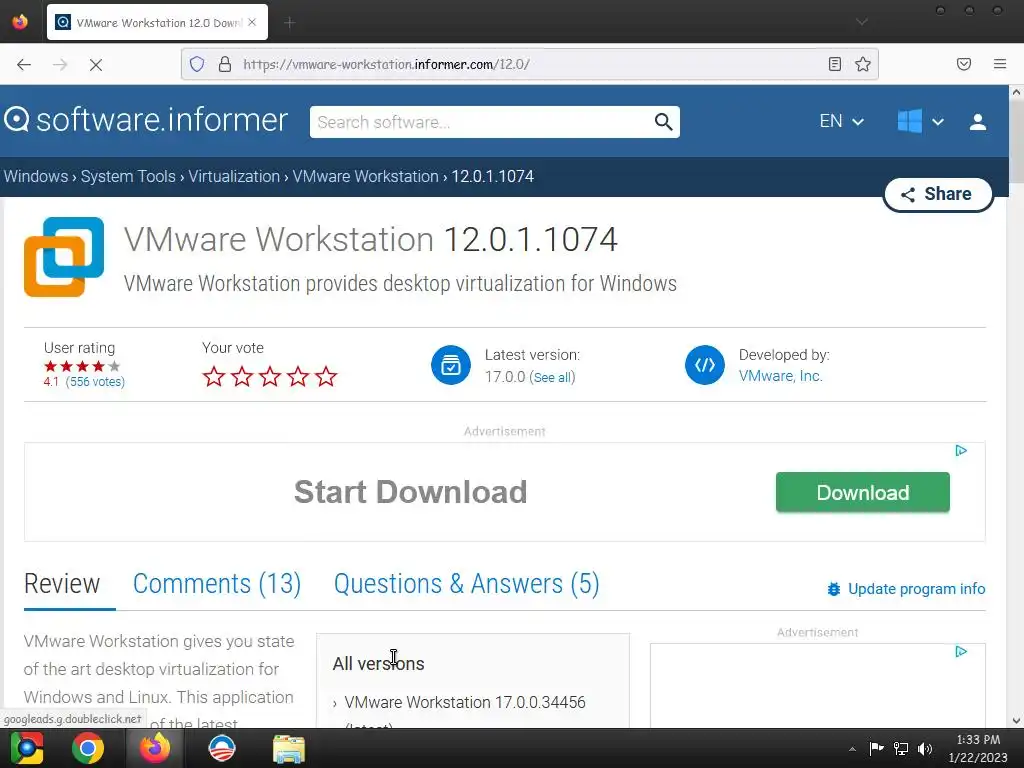The width and height of the screenshot is (1024, 768).
Task: Click the software.informer logo
Action: tap(146, 120)
